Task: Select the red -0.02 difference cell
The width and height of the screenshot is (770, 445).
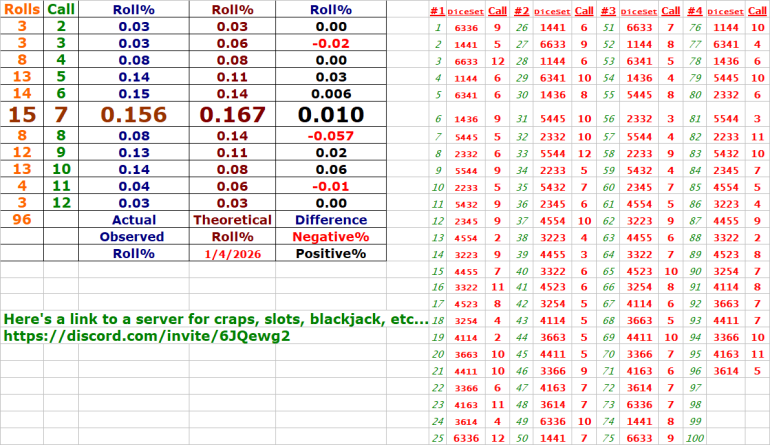Action: [x=331, y=44]
